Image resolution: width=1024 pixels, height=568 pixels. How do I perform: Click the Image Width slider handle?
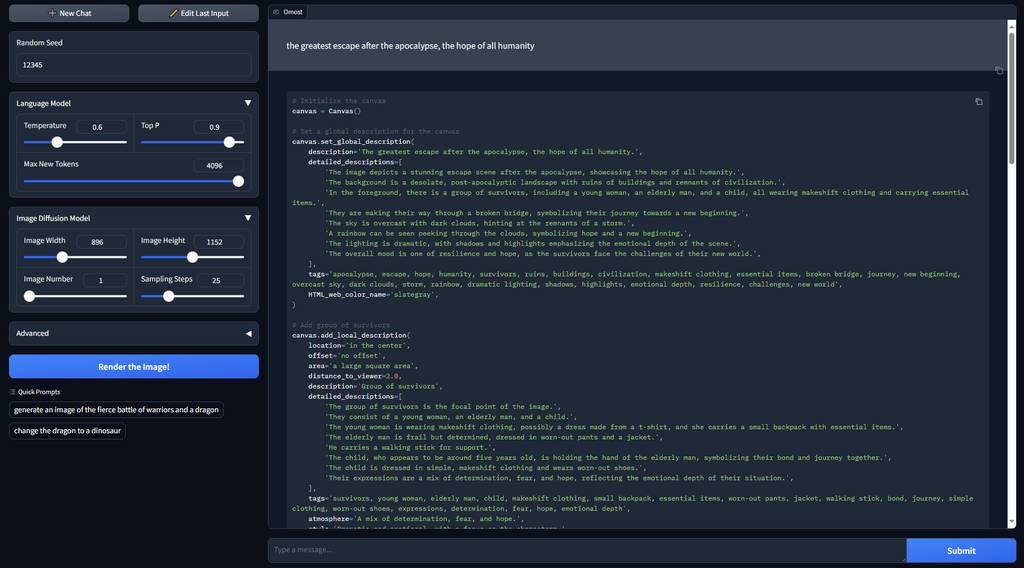(62, 257)
